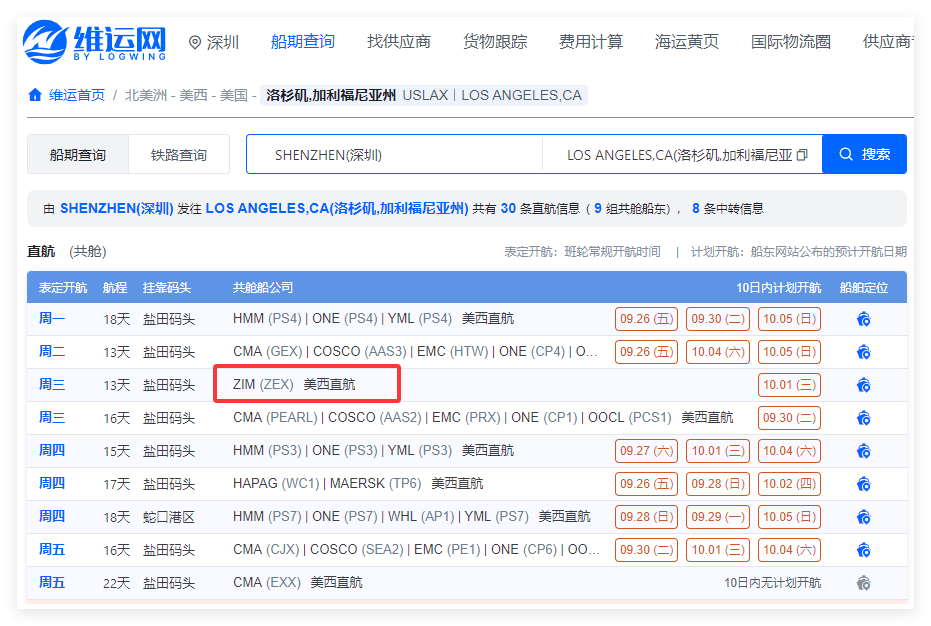Click HAPAG (WC1) | MAERSK (TP6) carrier text
The image size is (931, 626).
click(x=327, y=483)
